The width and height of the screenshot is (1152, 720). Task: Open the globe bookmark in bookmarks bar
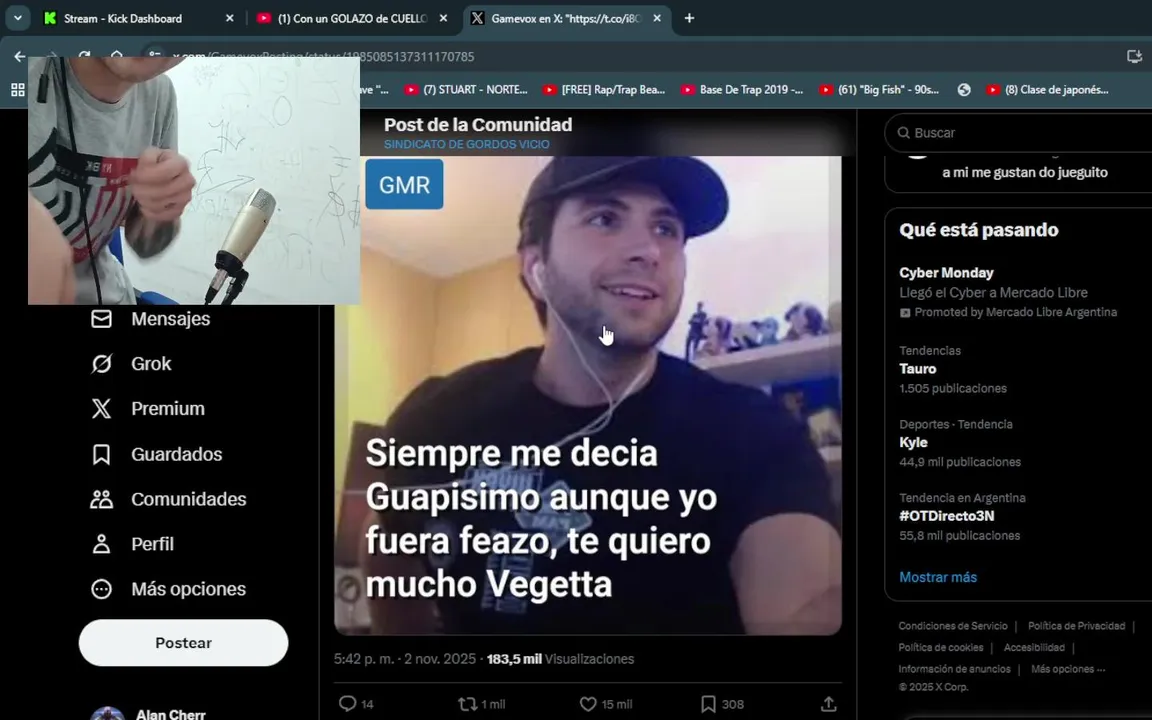point(964,90)
